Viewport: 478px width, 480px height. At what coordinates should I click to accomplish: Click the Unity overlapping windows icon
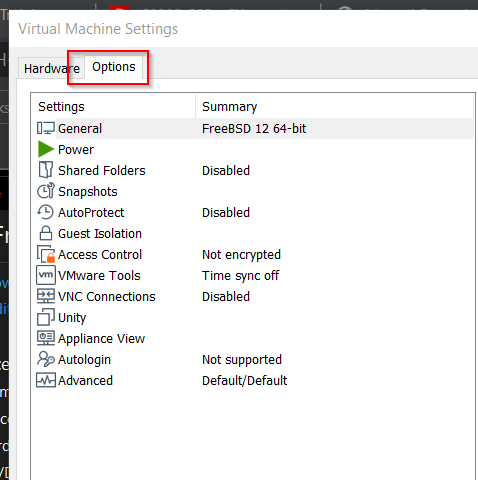point(46,317)
